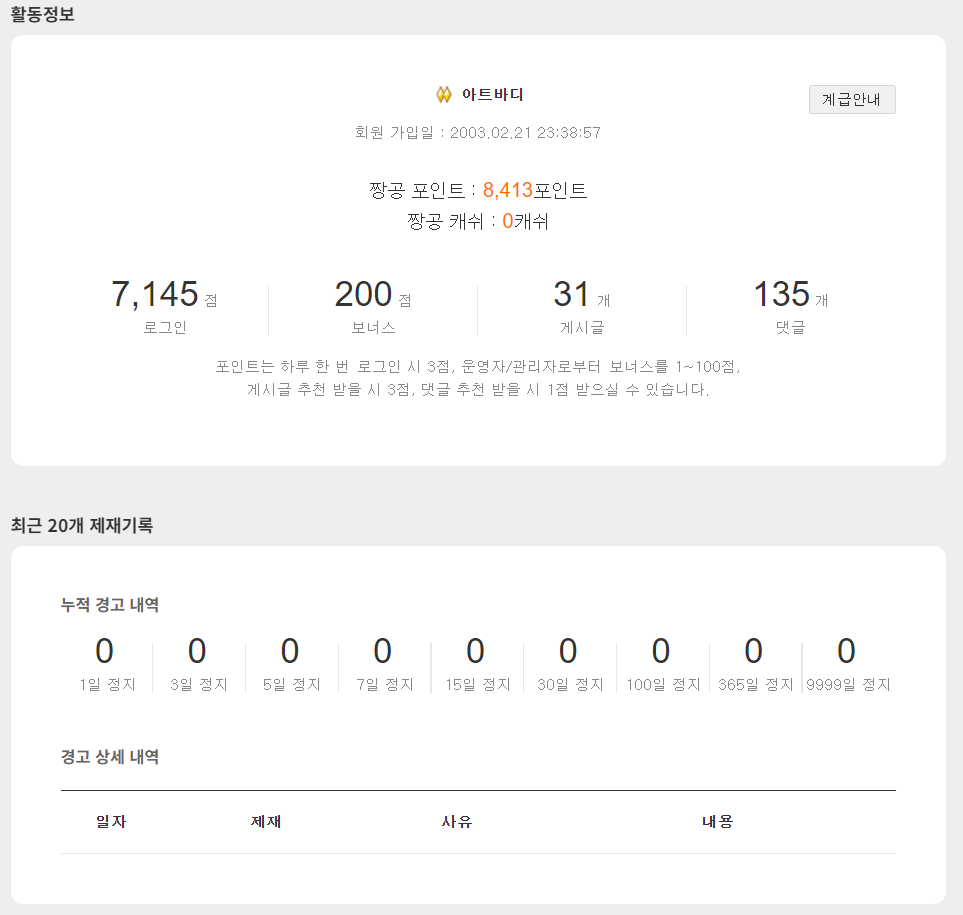Viewport: 963px width, 915px height.
Task: Click the 아트바디 username
Action: point(492,95)
